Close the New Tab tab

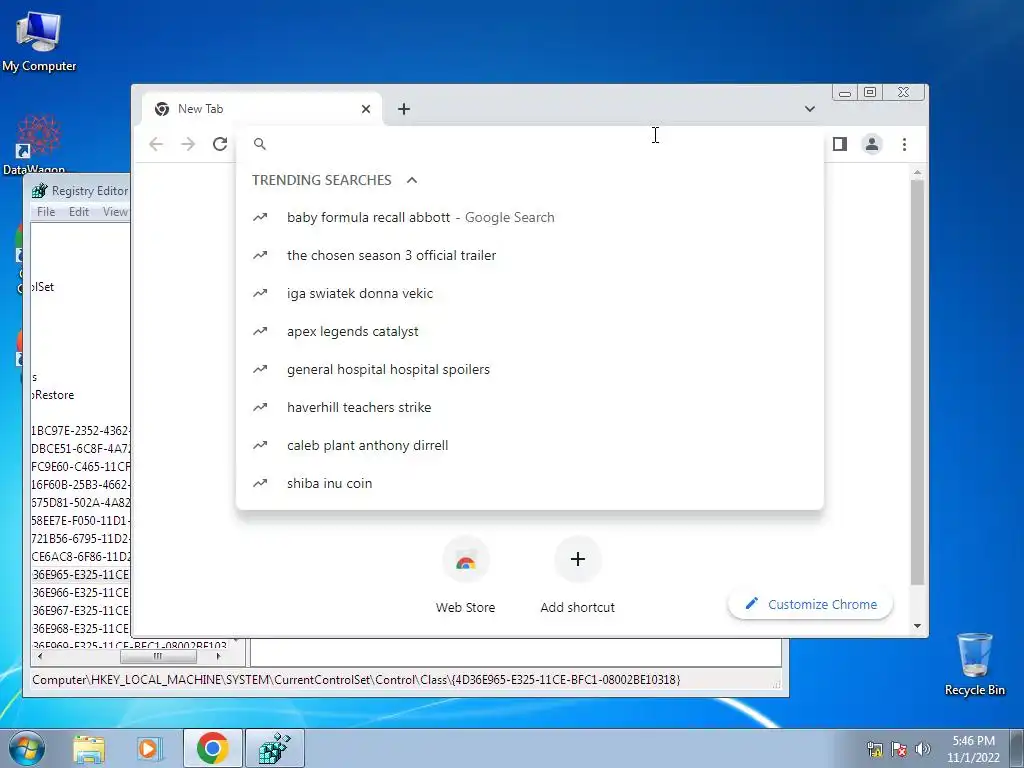[366, 109]
